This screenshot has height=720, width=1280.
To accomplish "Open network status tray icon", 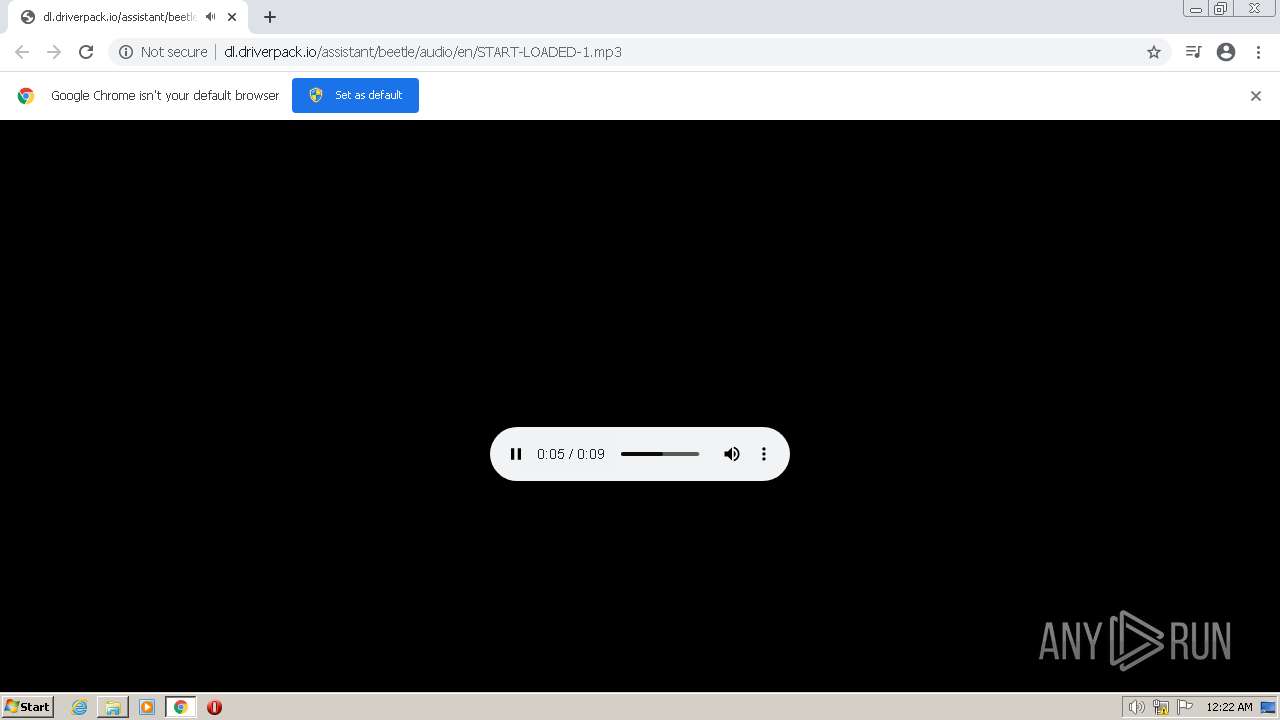I will [x=1161, y=707].
